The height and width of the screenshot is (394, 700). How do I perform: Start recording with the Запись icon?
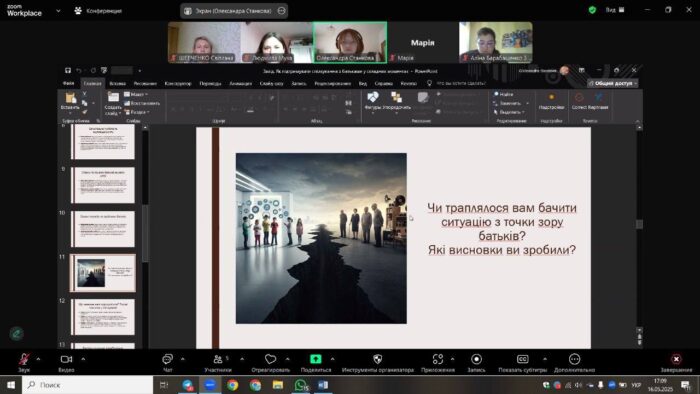coord(476,359)
